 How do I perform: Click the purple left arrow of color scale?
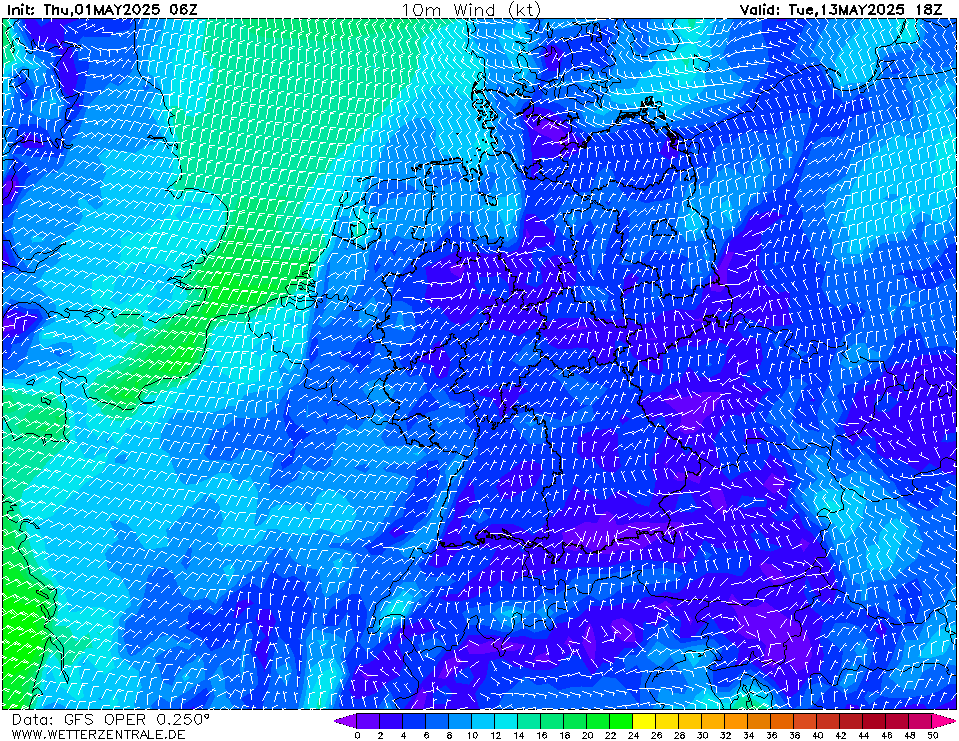pos(345,721)
